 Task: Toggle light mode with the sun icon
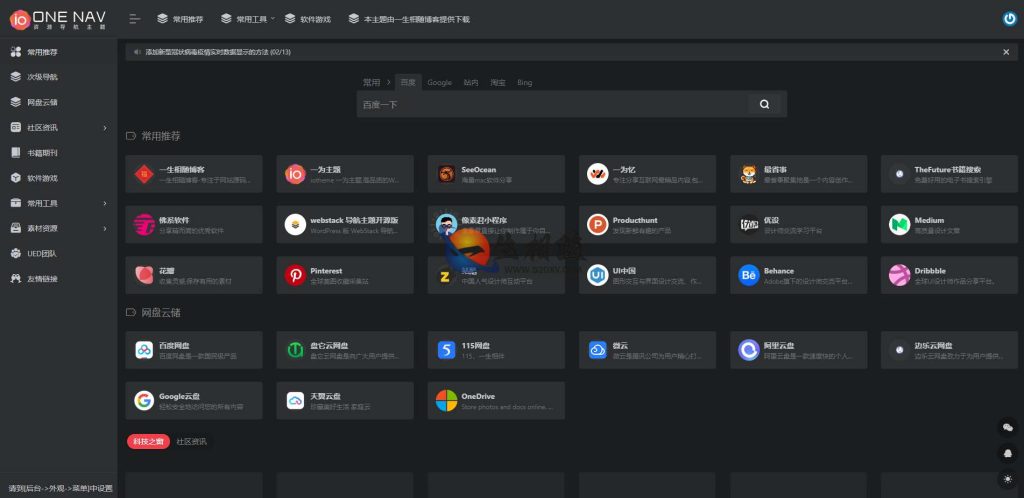tap(1008, 478)
